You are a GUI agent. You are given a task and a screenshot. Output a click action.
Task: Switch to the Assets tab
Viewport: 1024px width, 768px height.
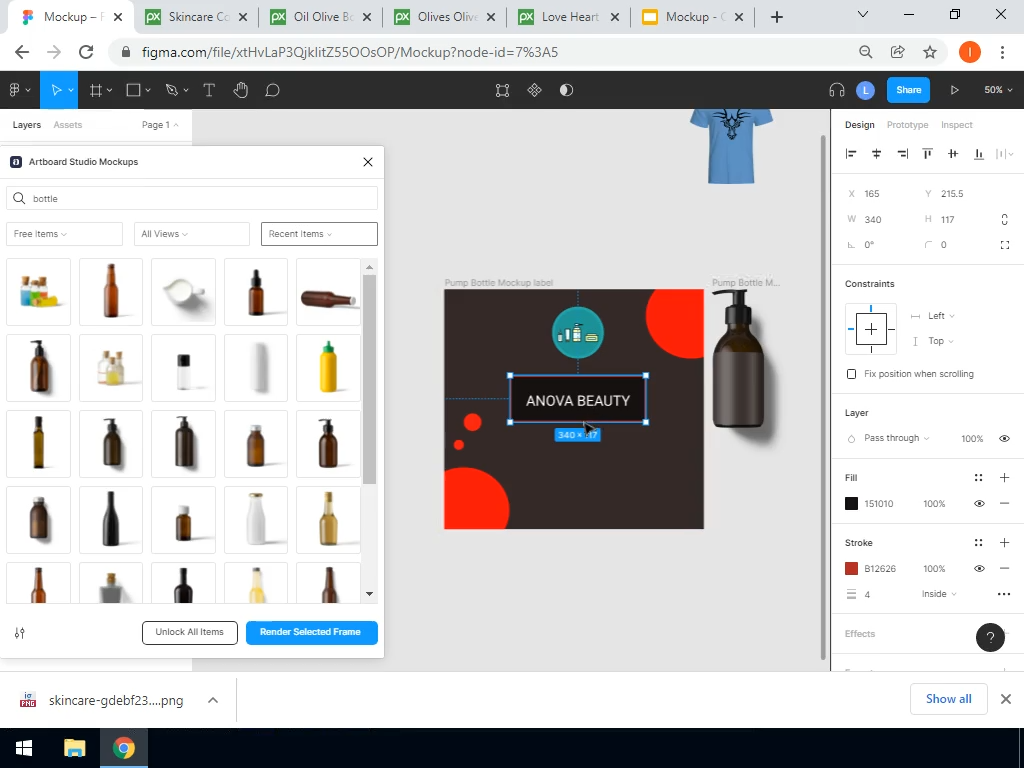[67, 125]
